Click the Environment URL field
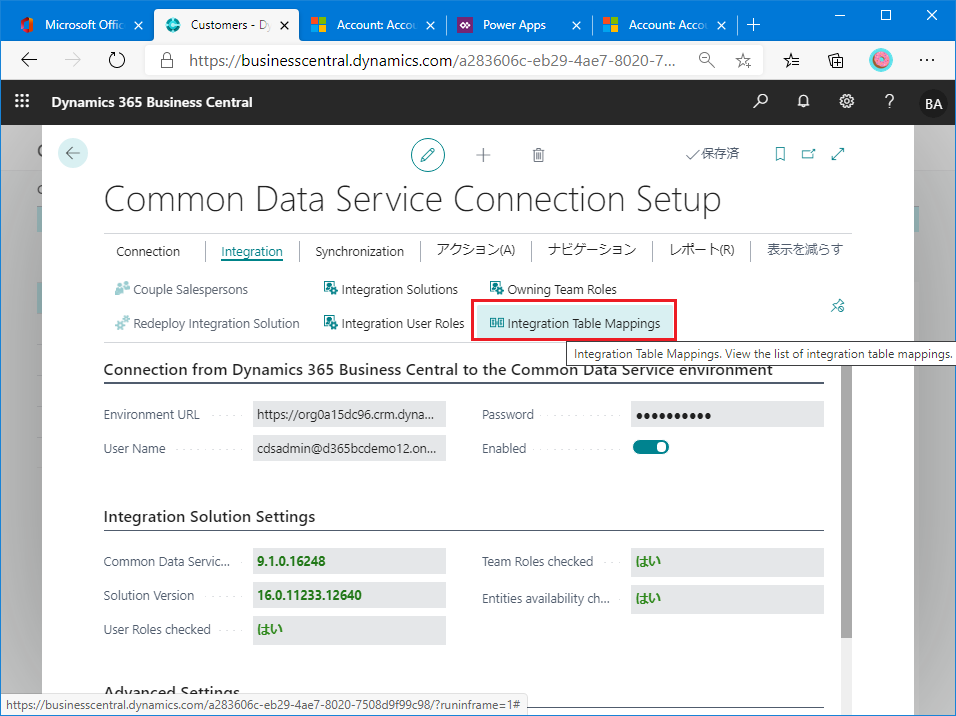Image resolution: width=956 pixels, height=716 pixels. click(x=349, y=414)
